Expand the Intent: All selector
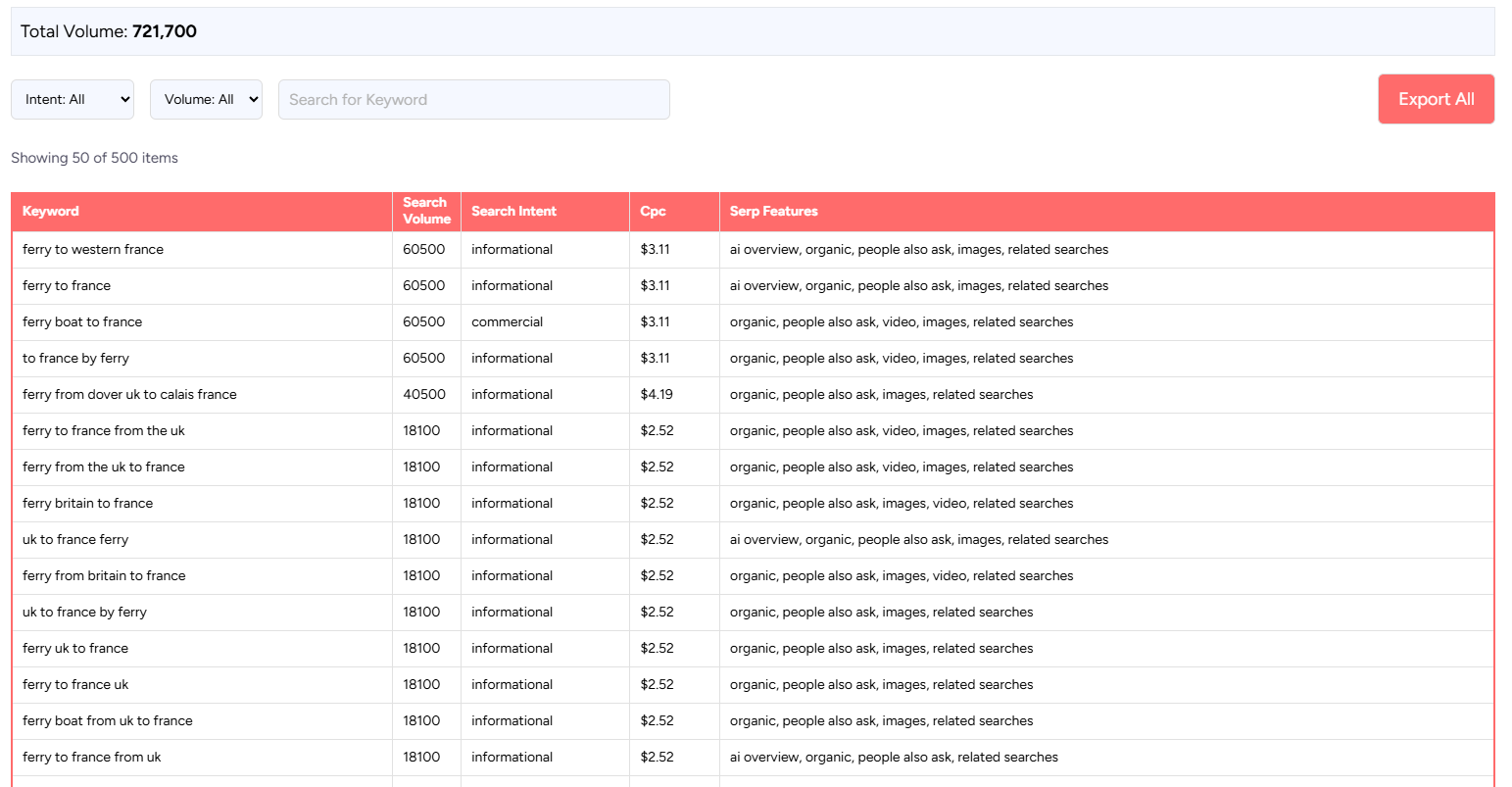The height and width of the screenshot is (787, 1512). point(72,99)
